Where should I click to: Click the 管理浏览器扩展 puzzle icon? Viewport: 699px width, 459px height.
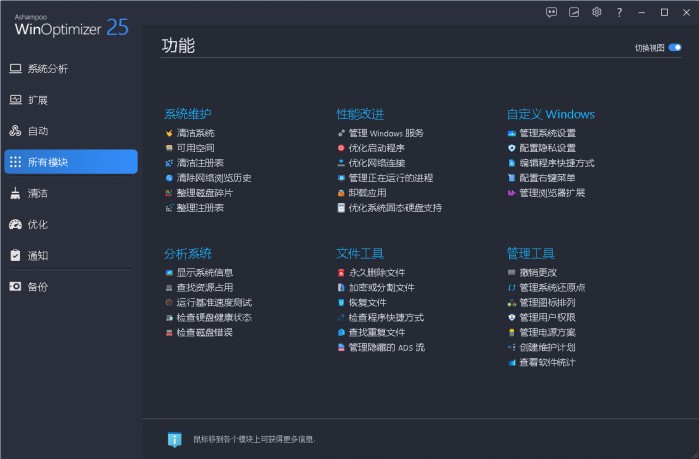pos(512,193)
